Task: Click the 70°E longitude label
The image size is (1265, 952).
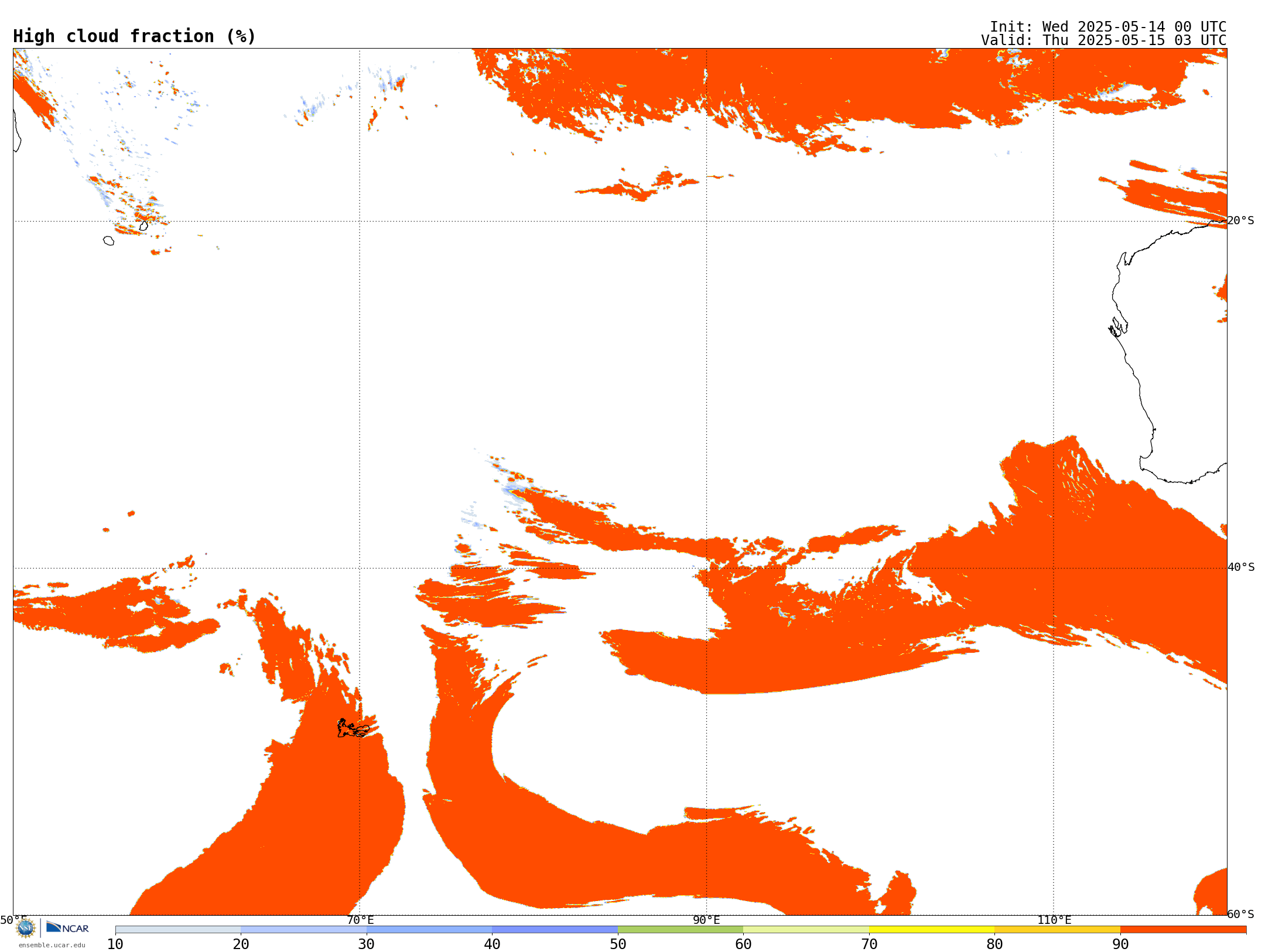Action: [x=360, y=920]
